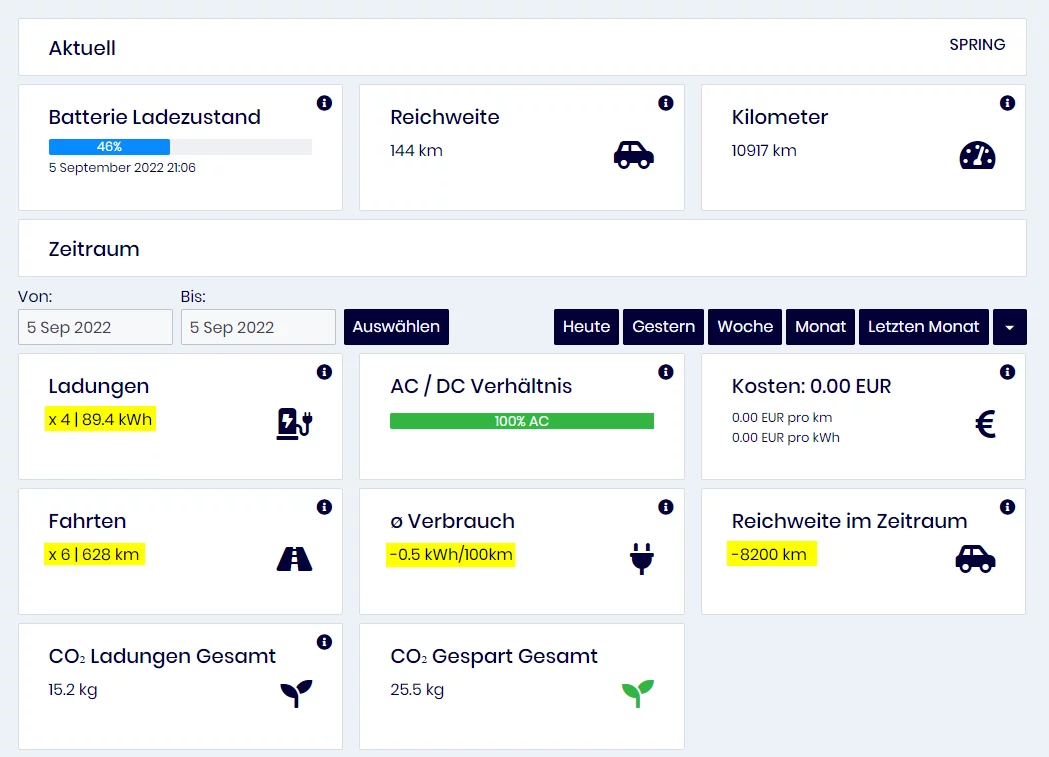Click the car icon in Reichweite im Zeitraum
The width and height of the screenshot is (1049, 757).
(975, 559)
